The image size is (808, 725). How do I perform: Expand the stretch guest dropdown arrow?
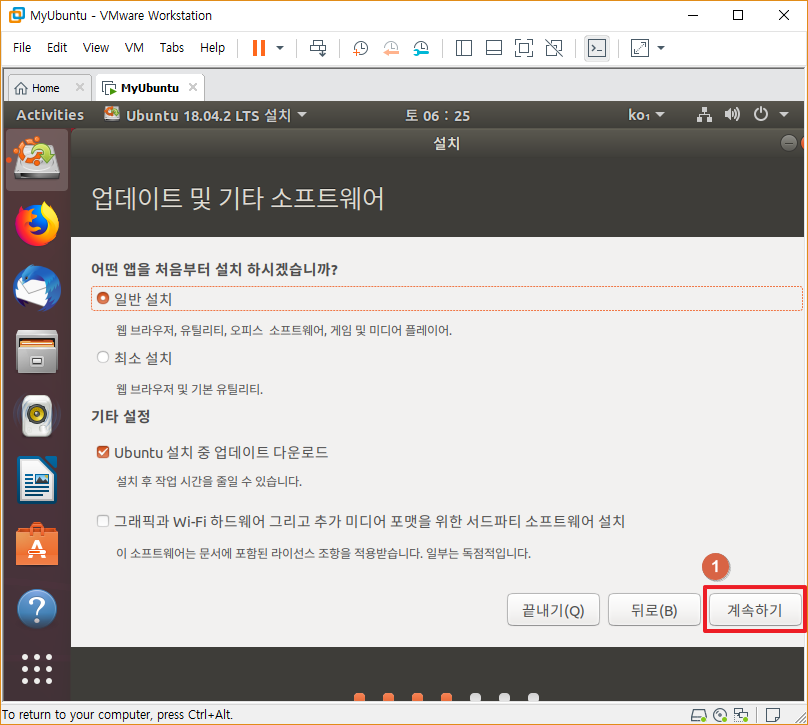pos(661,48)
